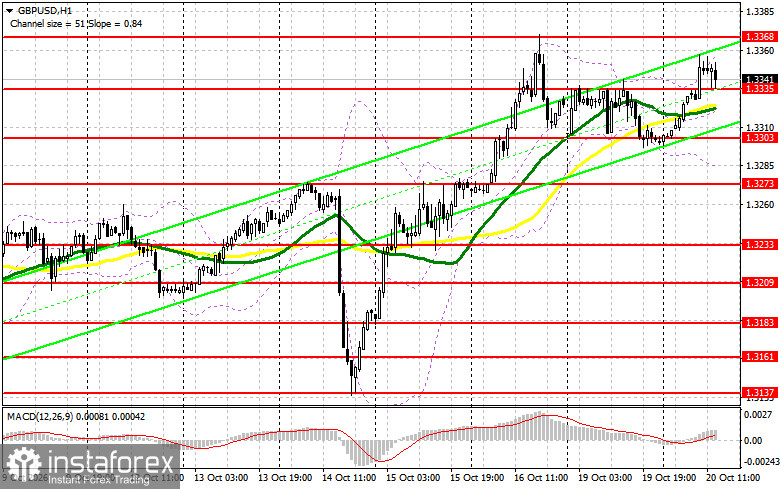Click the 1.3137 red price level label
The width and height of the screenshot is (781, 489).
(x=759, y=393)
